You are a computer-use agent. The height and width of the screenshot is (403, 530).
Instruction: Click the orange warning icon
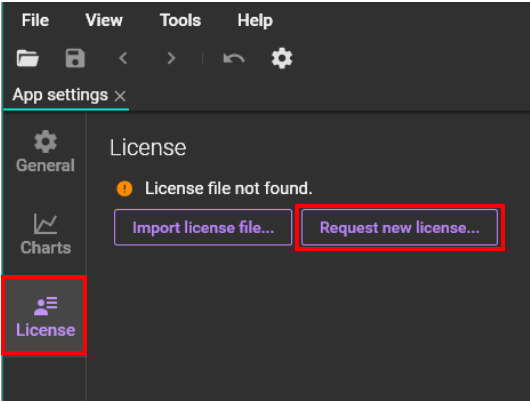point(124,189)
